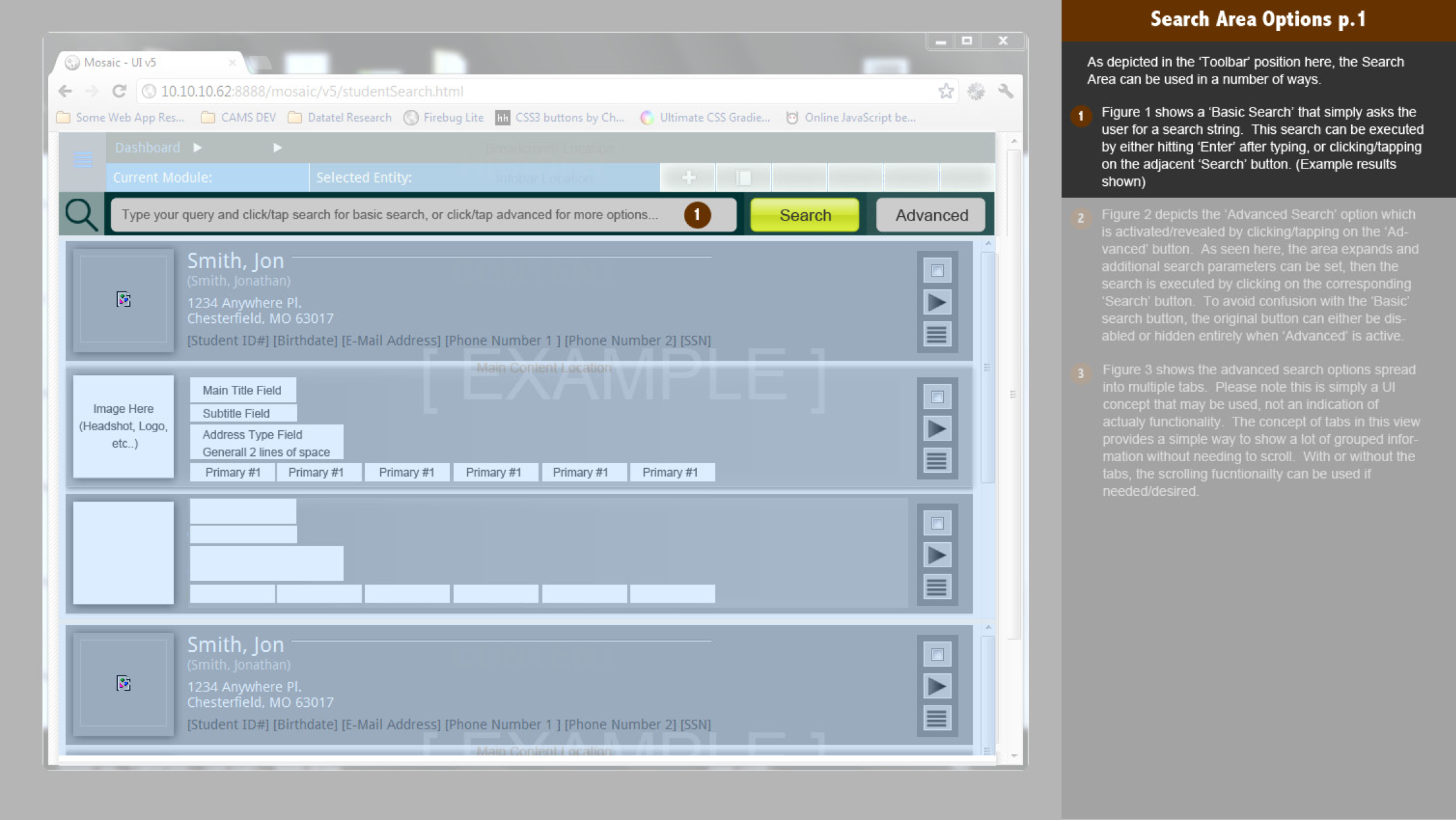Click the list lines icon on Main Title Field card
The image size is (1456, 820).
(937, 460)
